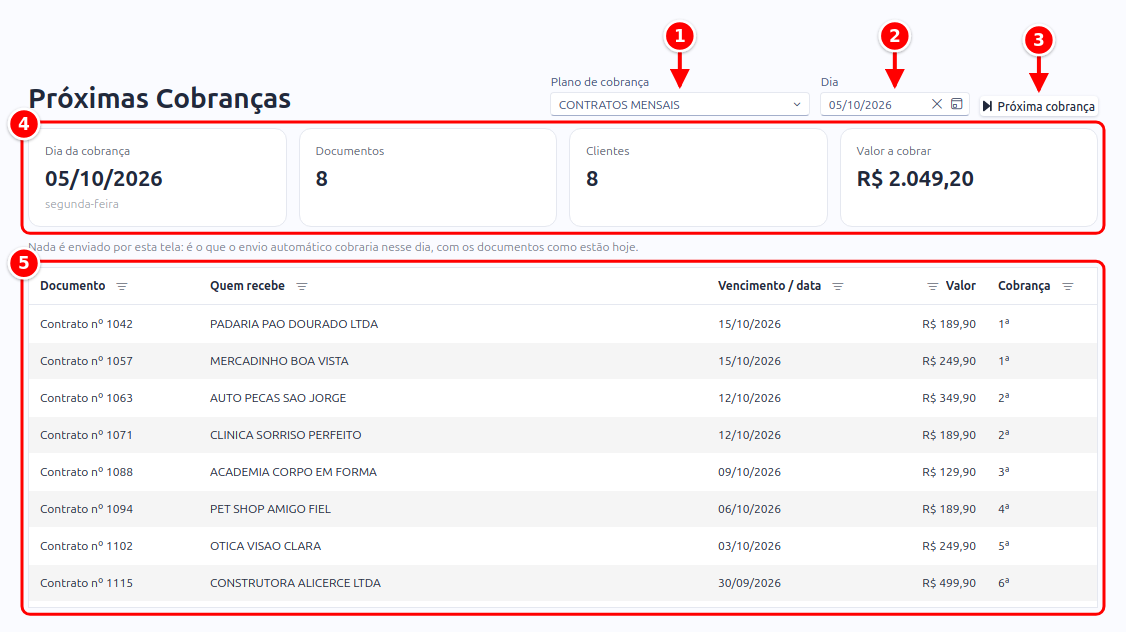Click ACADEMIA CORPO EM FORMA recipient
The width and height of the screenshot is (1126, 632).
coord(293,472)
